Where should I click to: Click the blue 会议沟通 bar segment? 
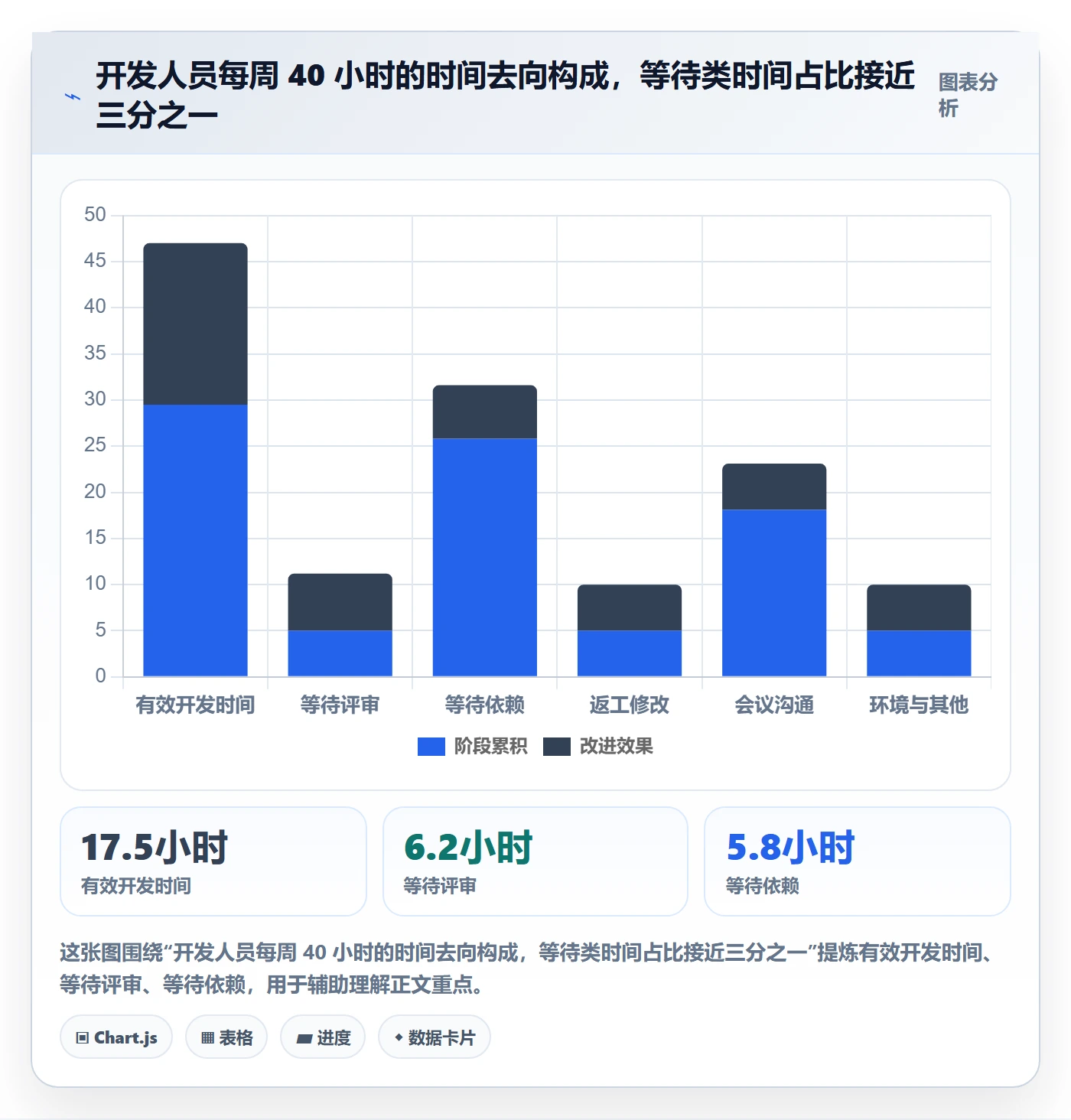coord(774,593)
